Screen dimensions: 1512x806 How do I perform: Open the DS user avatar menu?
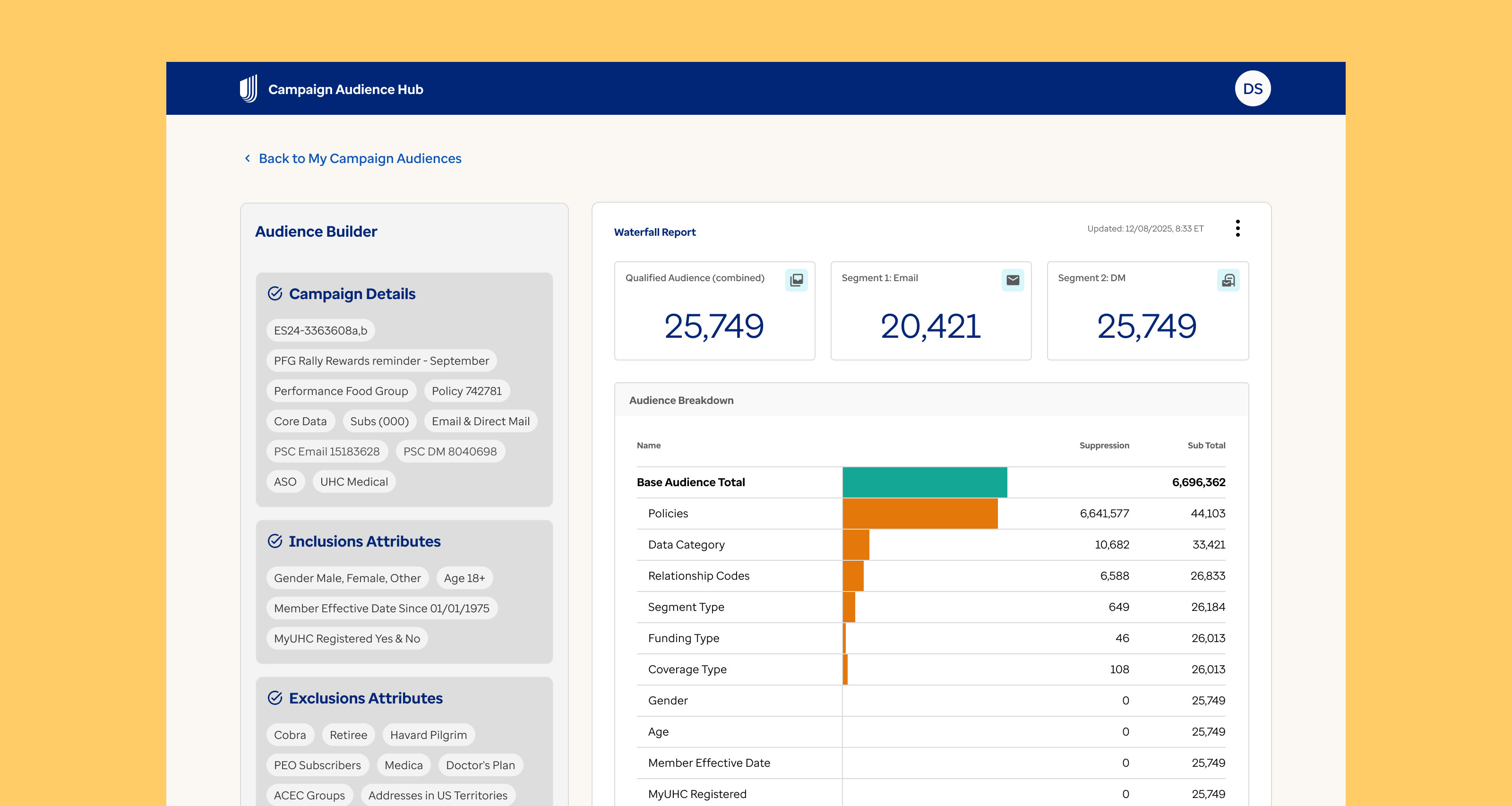[1252, 89]
